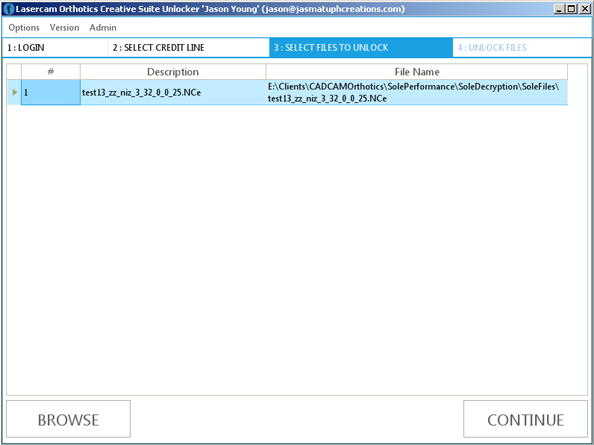Sort by the Description column header
The image size is (594, 445).
click(173, 72)
